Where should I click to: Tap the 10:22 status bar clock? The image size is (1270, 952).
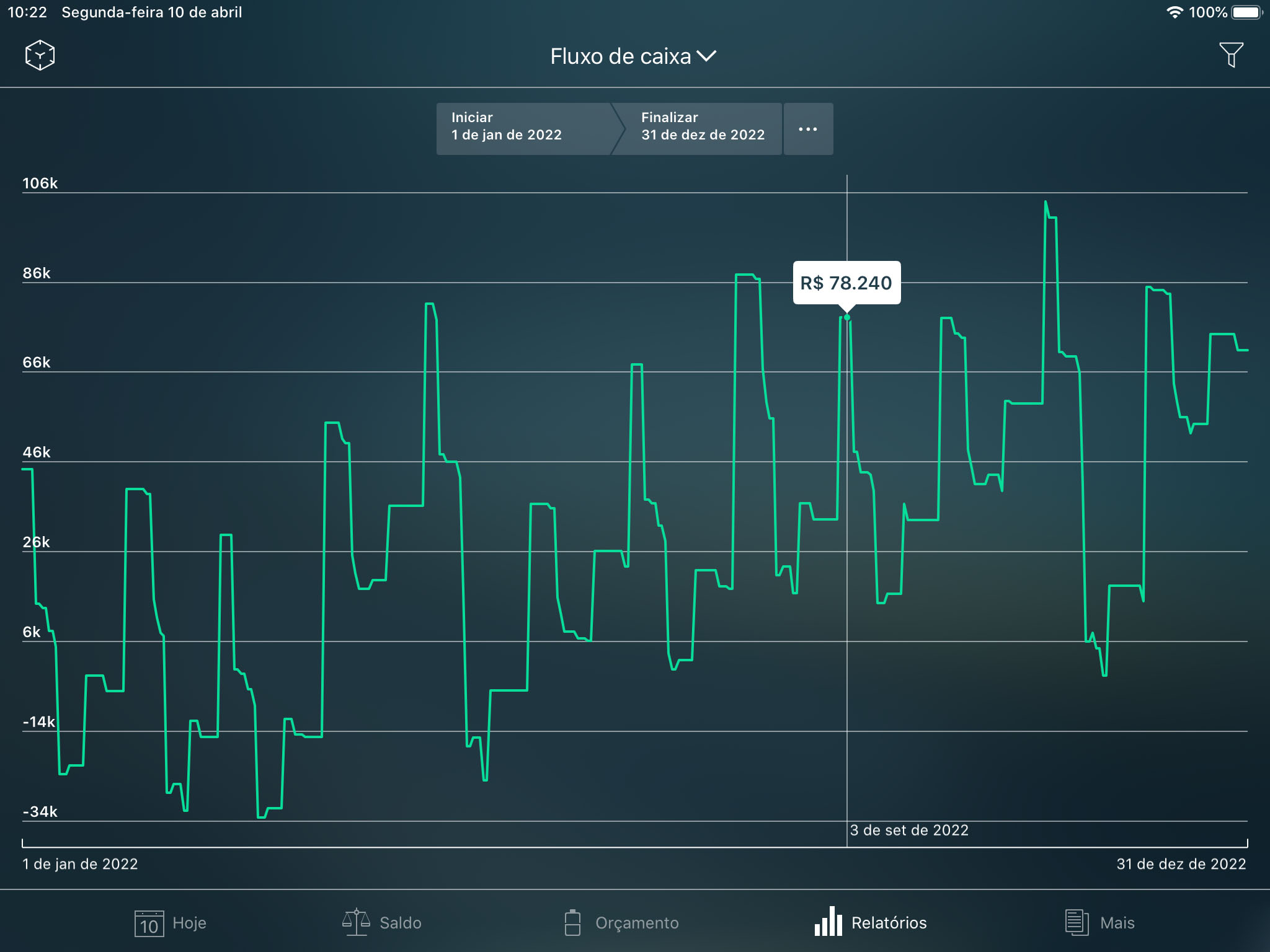click(x=27, y=12)
